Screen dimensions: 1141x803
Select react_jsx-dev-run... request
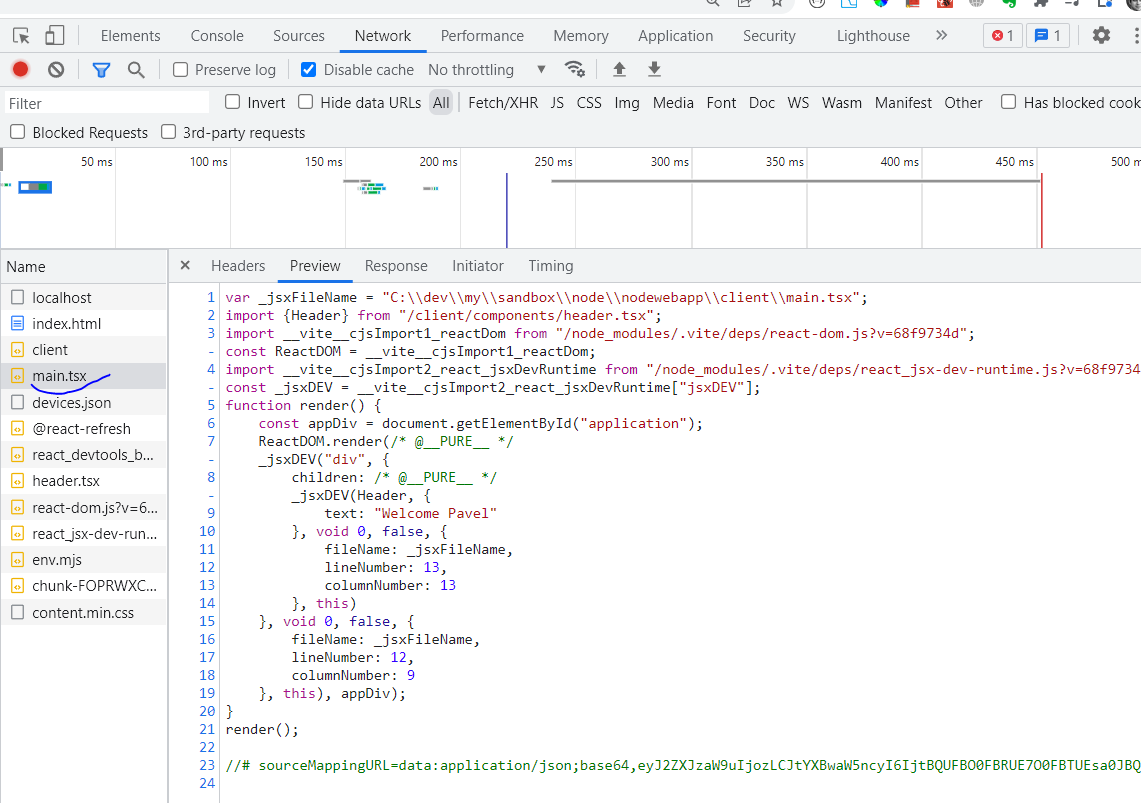[84, 533]
